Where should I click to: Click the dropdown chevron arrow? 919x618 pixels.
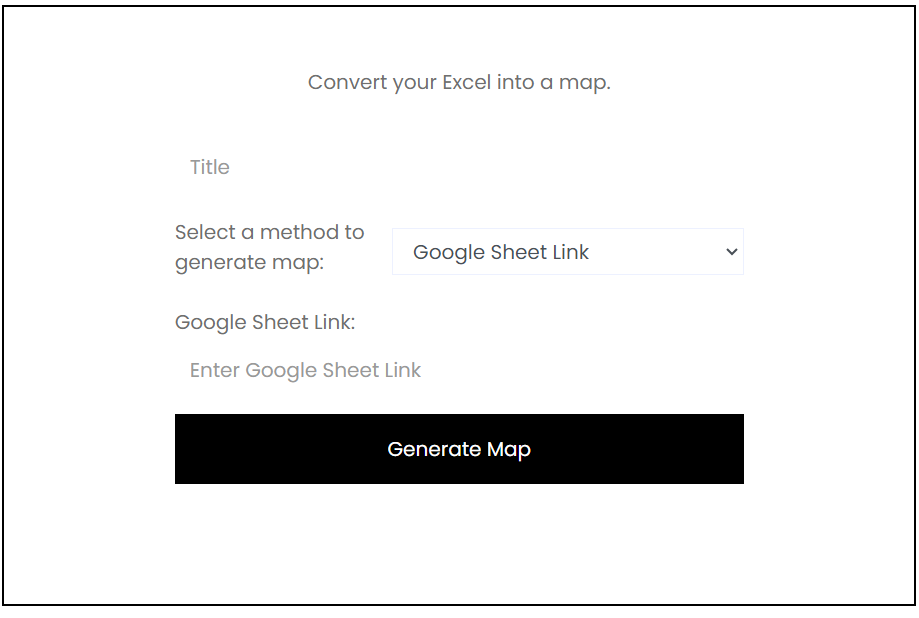coord(731,252)
